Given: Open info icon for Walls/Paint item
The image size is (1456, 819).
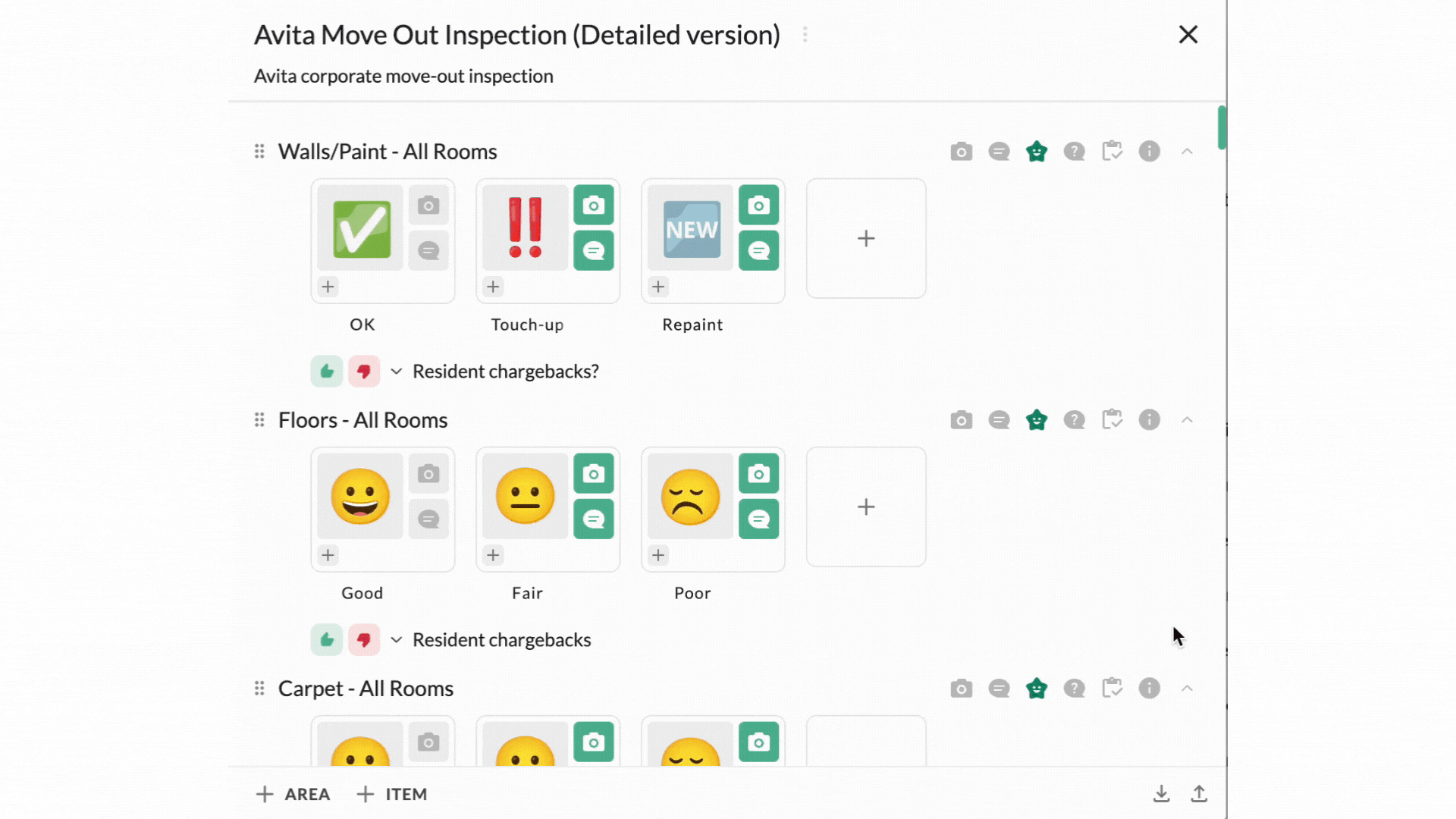Looking at the screenshot, I should pos(1149,152).
